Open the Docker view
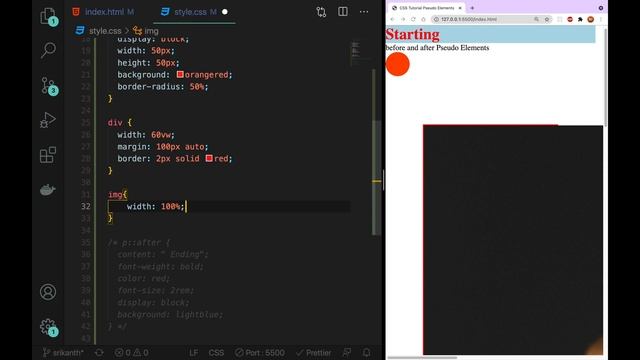The image size is (640, 360). pyautogui.click(x=48, y=190)
